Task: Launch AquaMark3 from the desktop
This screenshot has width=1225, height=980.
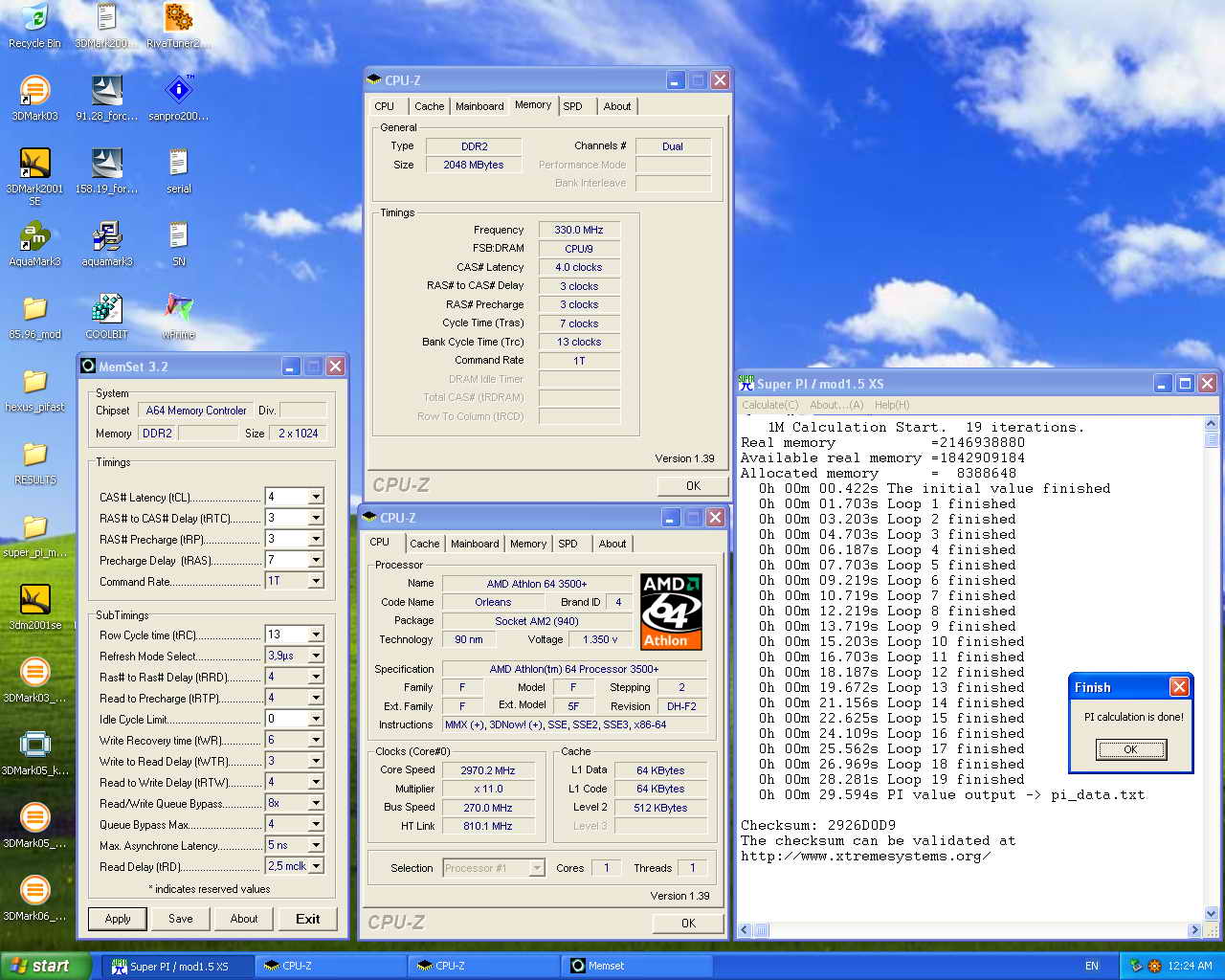Action: pyautogui.click(x=34, y=243)
